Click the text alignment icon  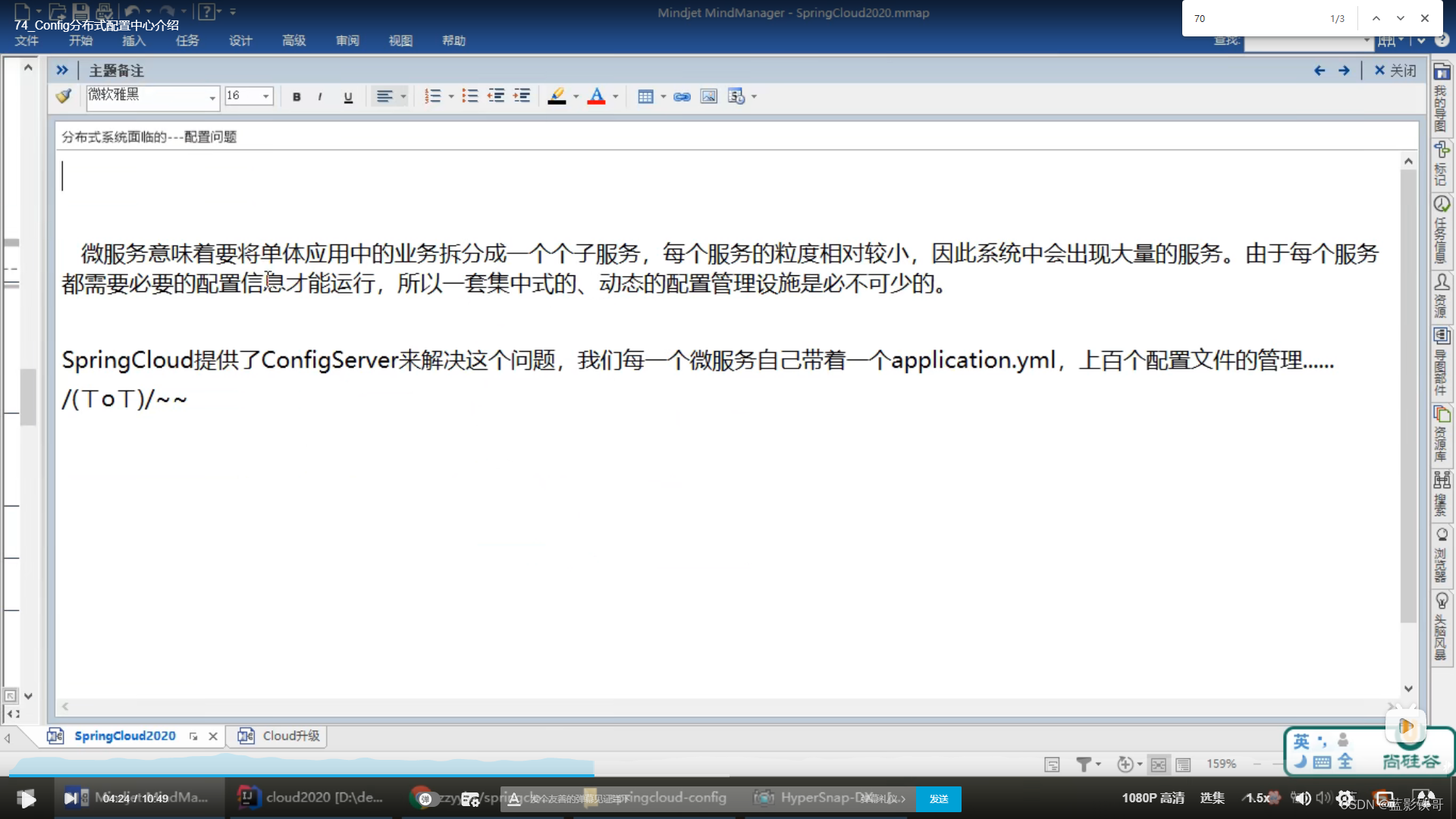pos(384,96)
